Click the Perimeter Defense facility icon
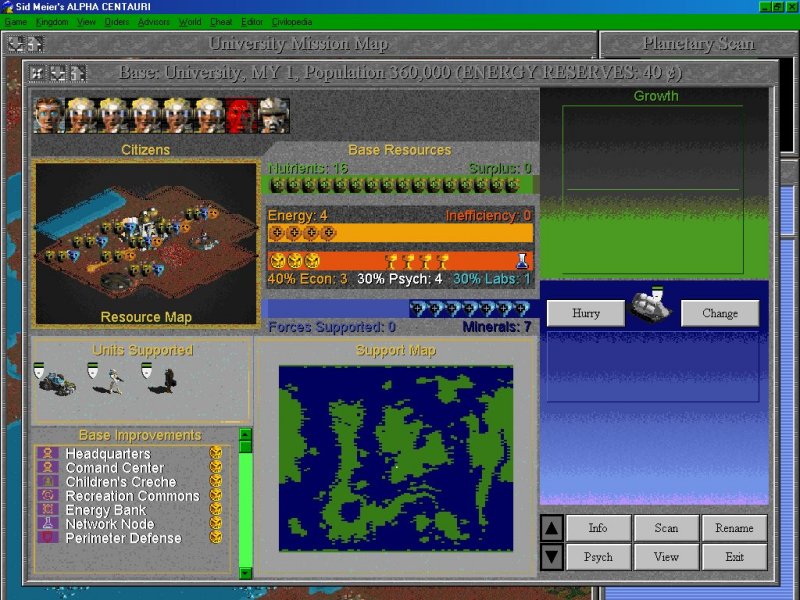The image size is (800, 600). [47, 538]
